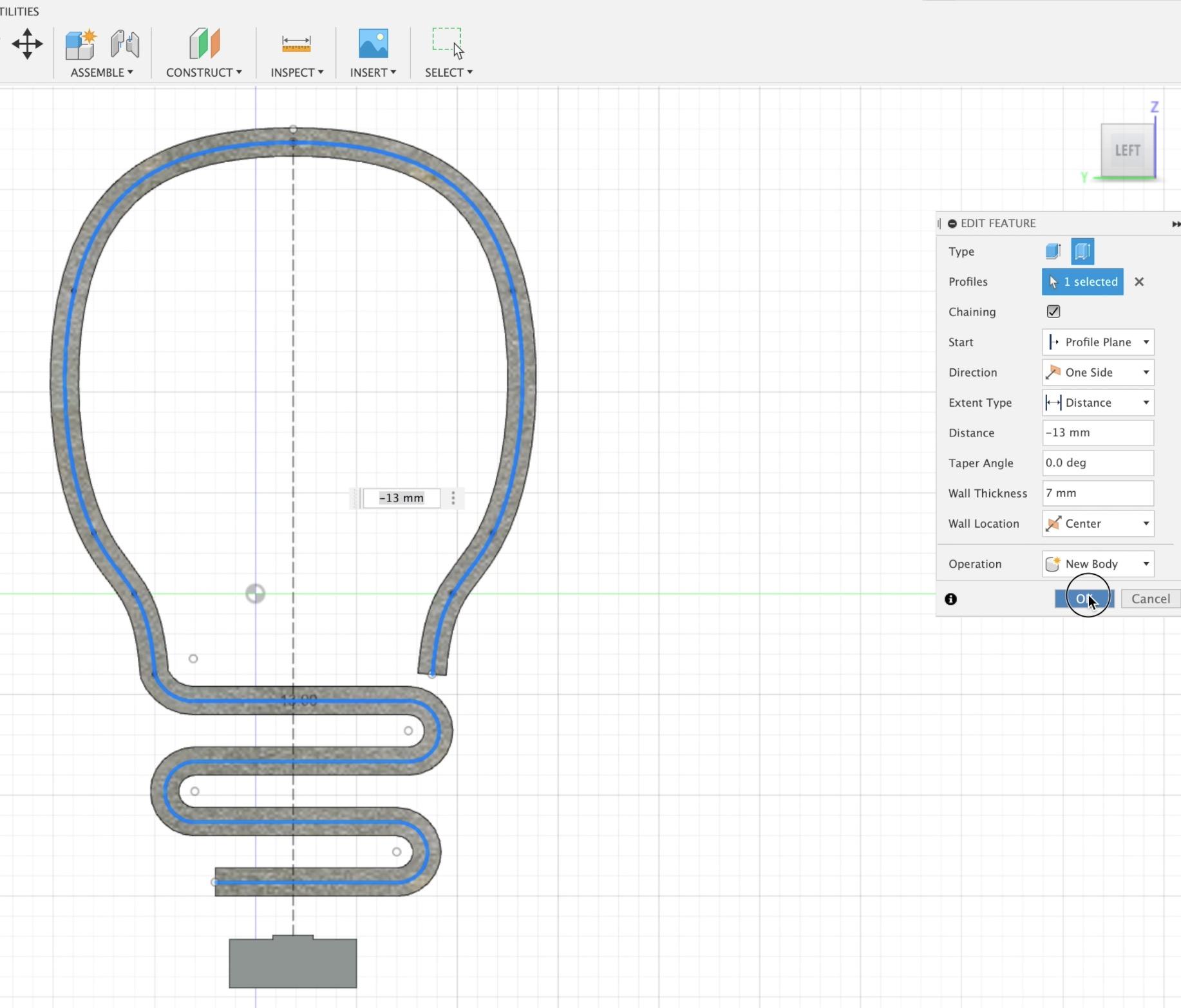
Task: Open the Start dropdown showing Profile Plane
Action: (x=1097, y=342)
